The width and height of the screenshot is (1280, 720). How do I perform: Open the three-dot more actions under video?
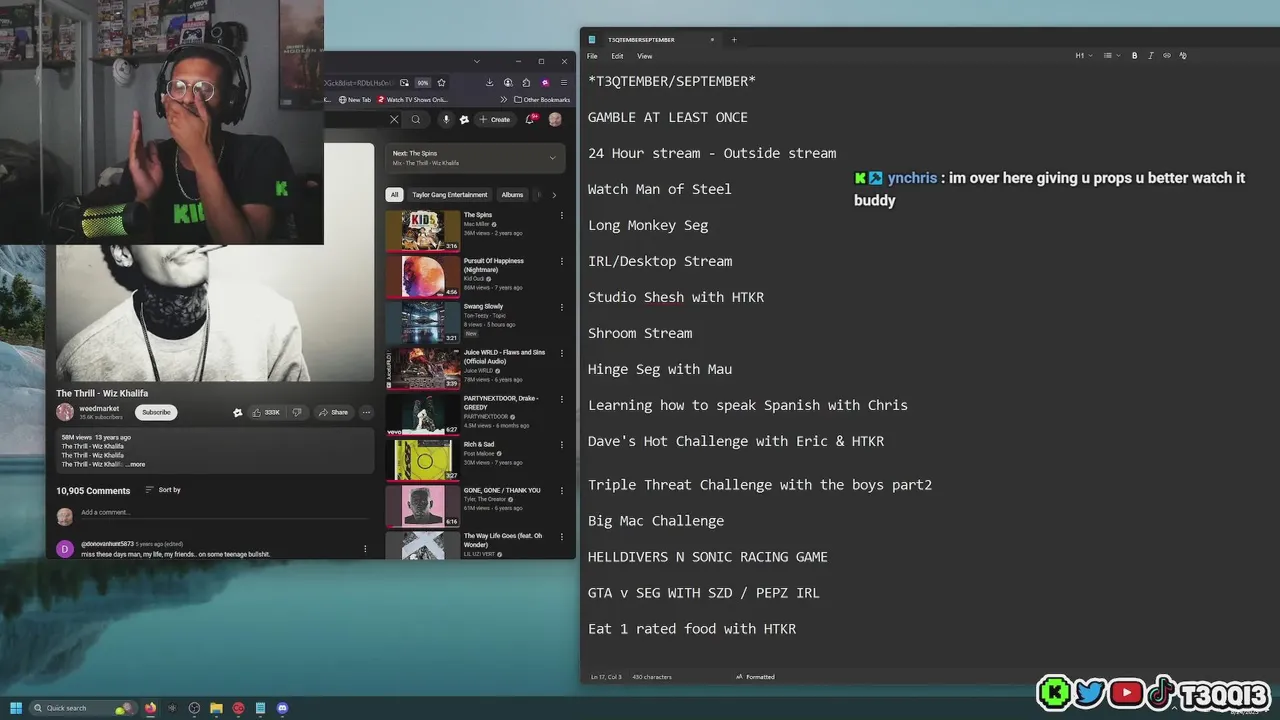click(x=366, y=412)
